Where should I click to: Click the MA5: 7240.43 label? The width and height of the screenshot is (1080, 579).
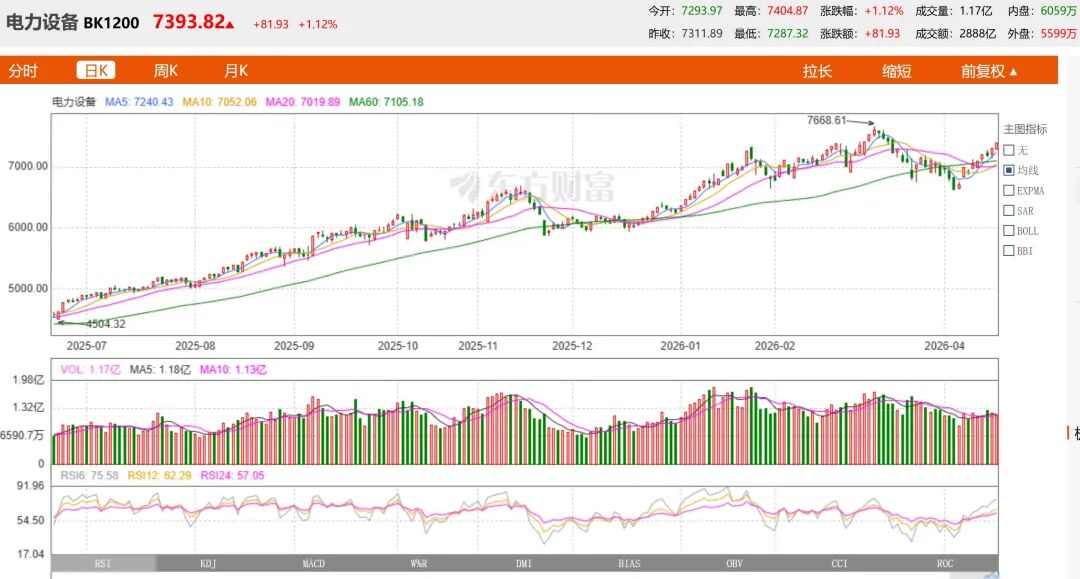pos(139,102)
